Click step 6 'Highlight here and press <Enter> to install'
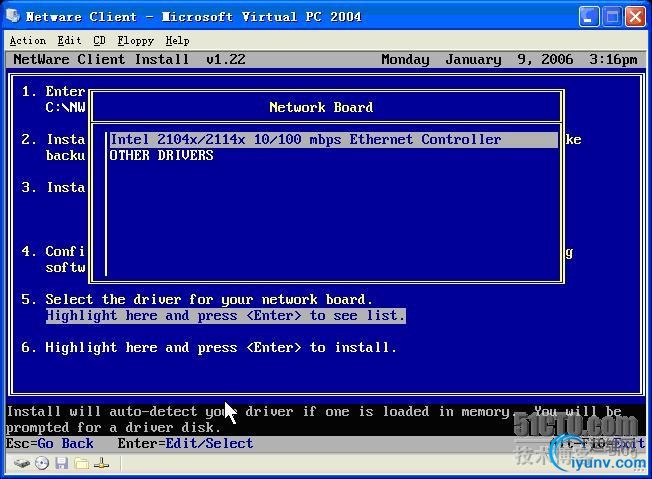This screenshot has height=479, width=652. [x=221, y=347]
